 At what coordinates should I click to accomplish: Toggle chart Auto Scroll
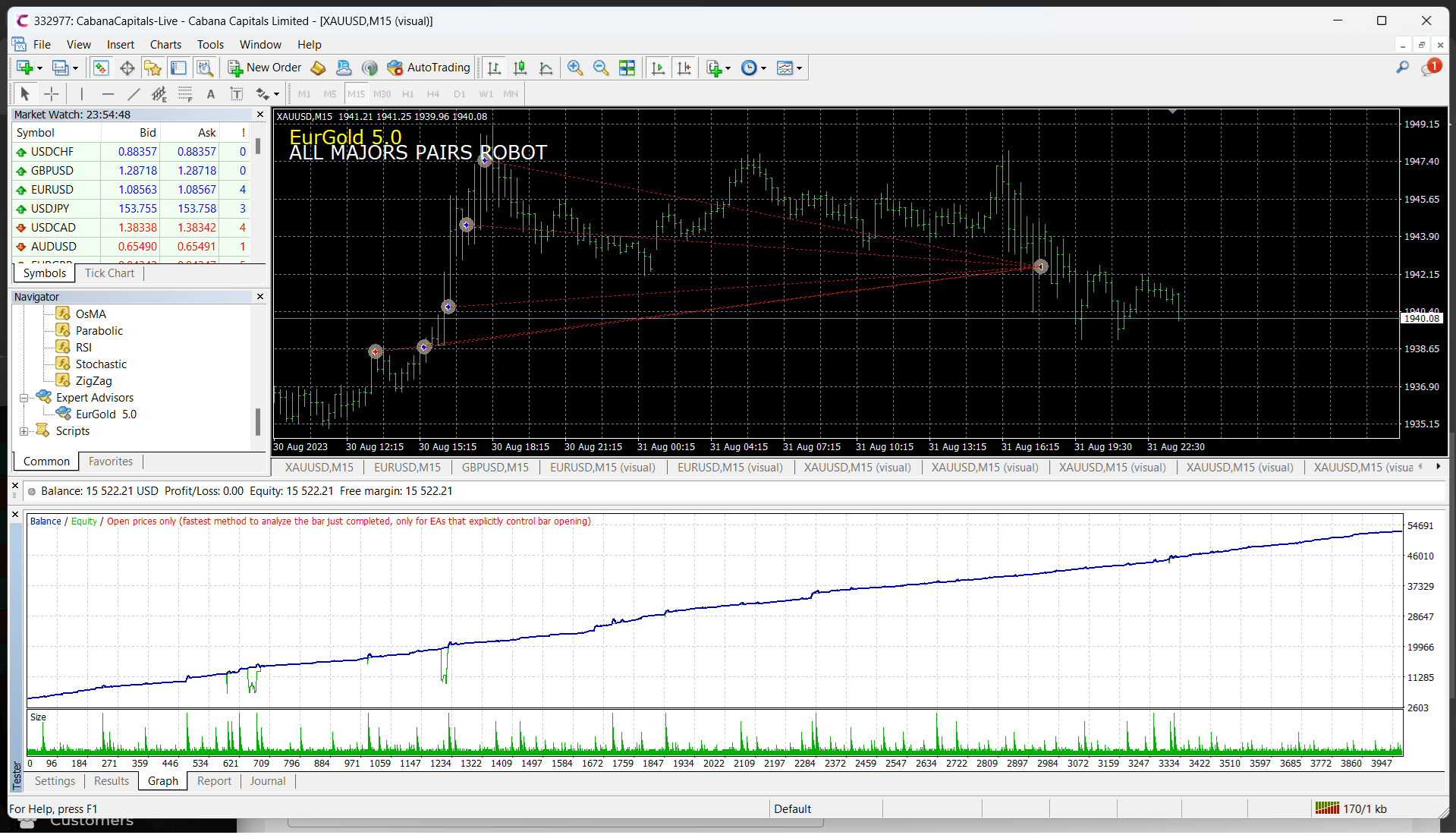[658, 68]
